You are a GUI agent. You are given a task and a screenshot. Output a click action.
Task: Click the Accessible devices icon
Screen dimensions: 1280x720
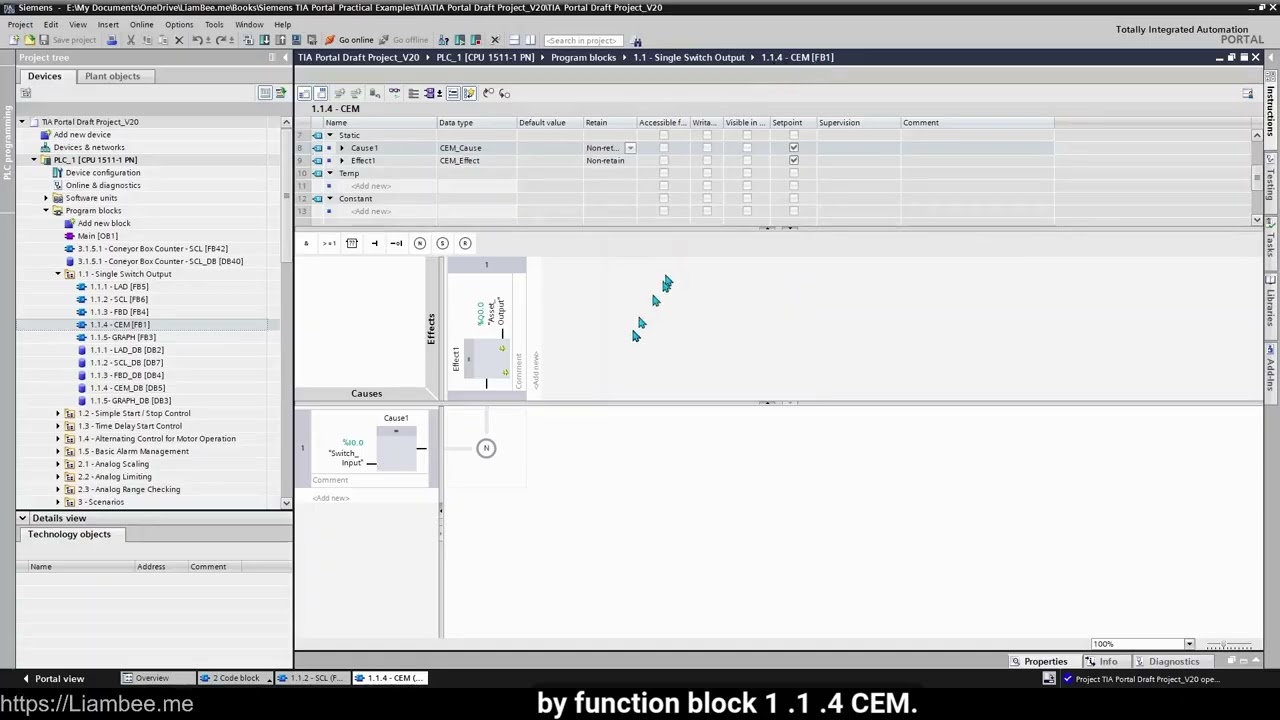point(443,40)
